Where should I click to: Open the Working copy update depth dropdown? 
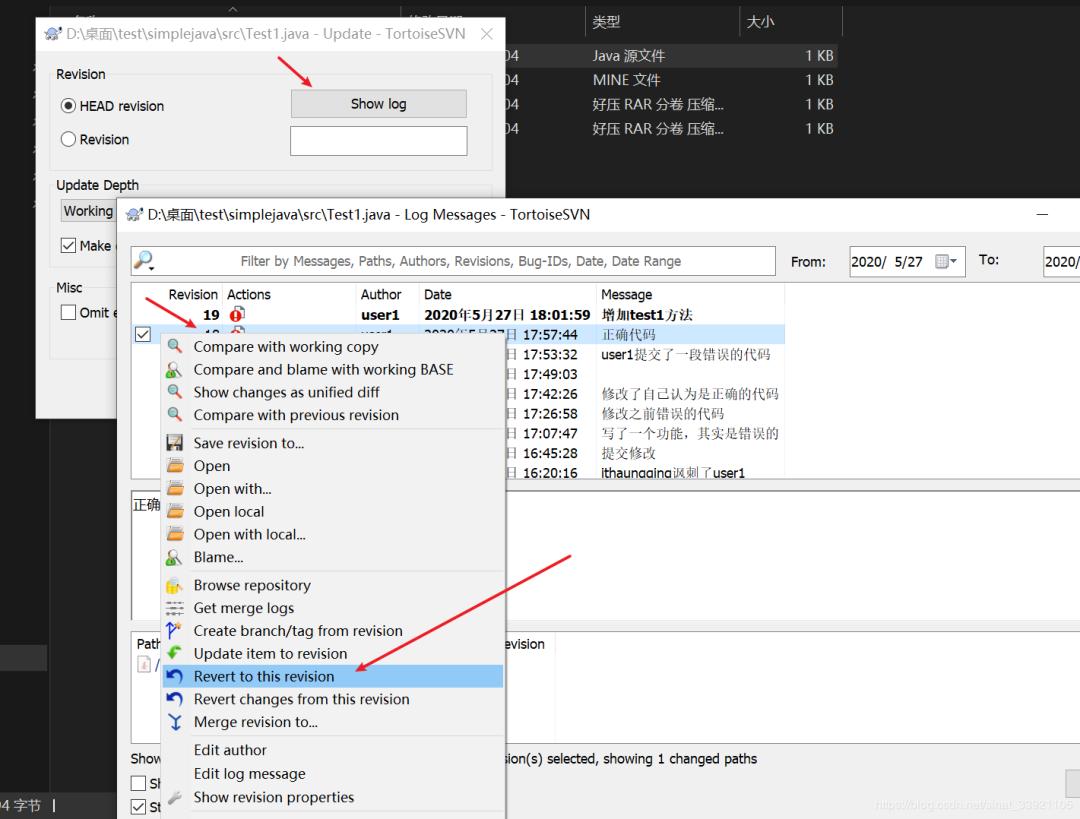(88, 211)
